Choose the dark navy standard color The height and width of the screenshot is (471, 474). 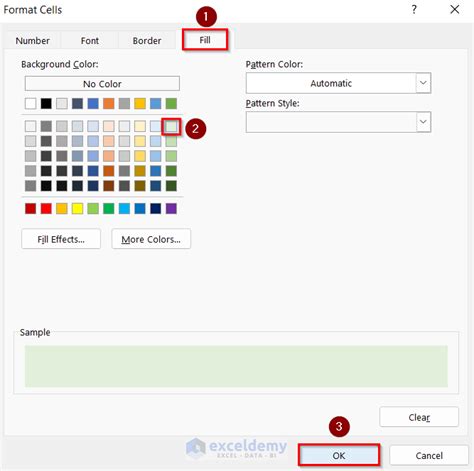[x=156, y=209]
